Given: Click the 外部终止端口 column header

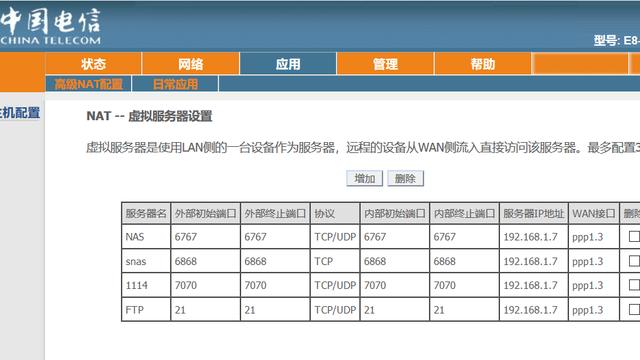Looking at the screenshot, I should pyautogui.click(x=275, y=213).
